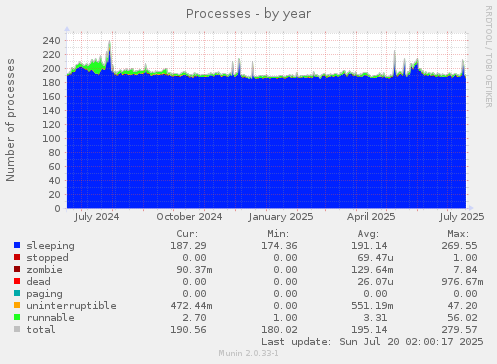Click the gray total legend swatch
This screenshot has height=364, width=497.
(17, 329)
